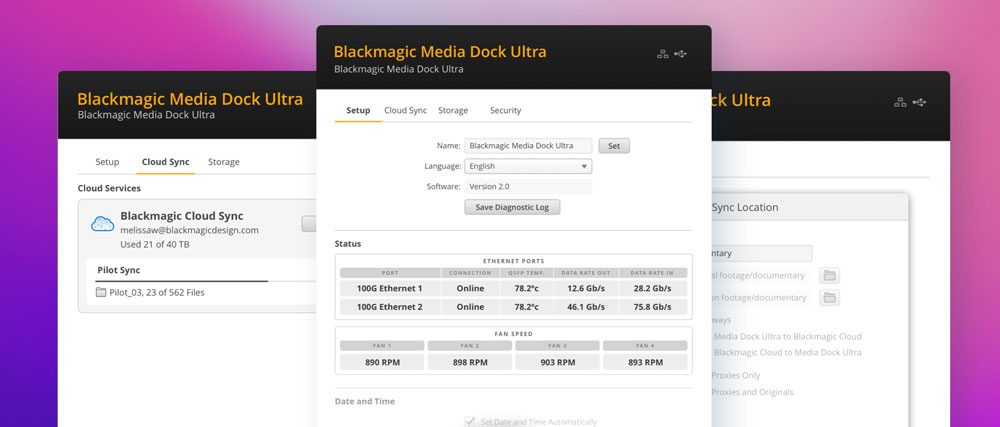
Task: Click the Fan 4 speed 893 RPM
Action: 645,363
